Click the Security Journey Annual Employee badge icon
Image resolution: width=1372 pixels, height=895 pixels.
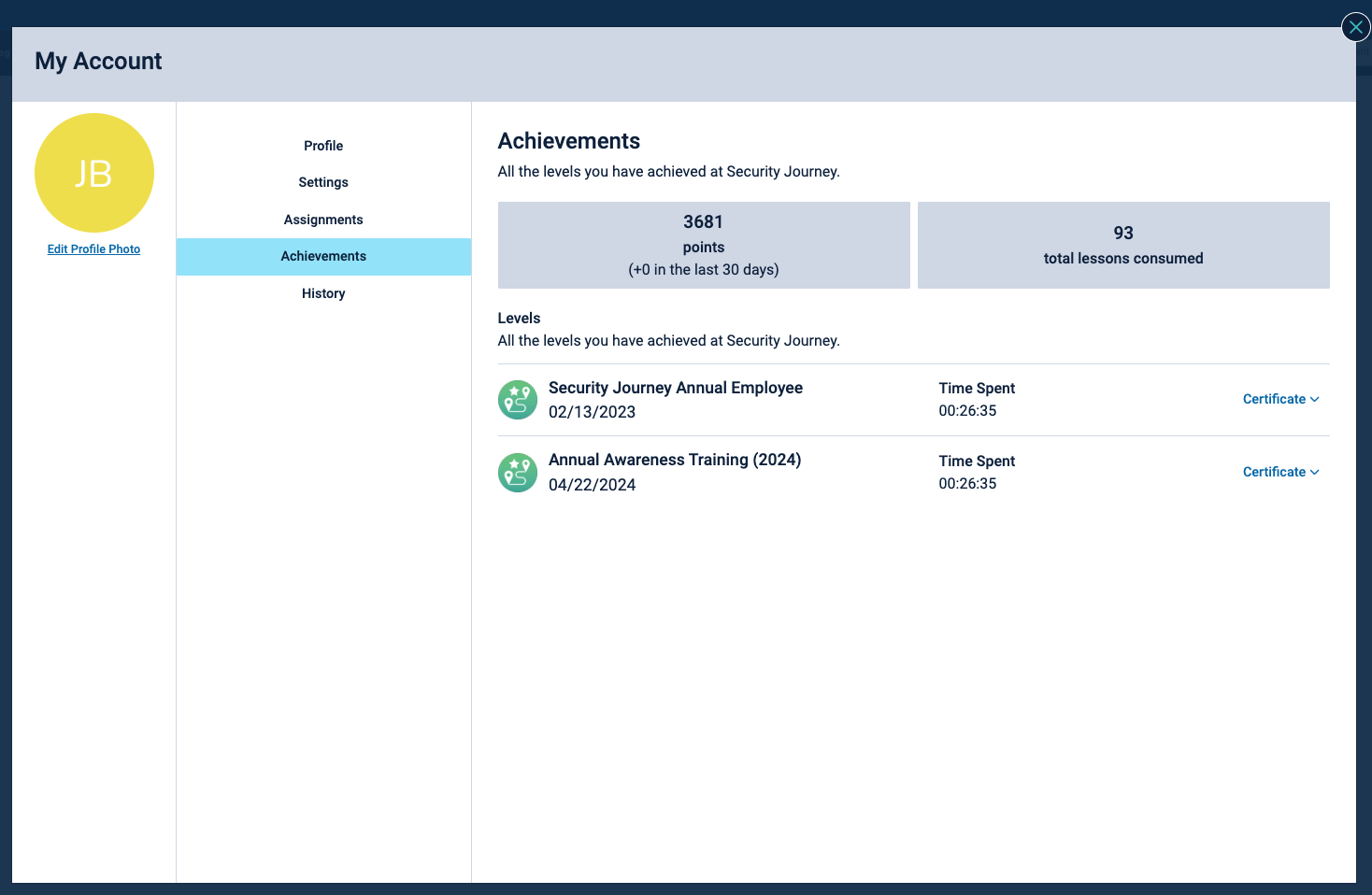518,400
